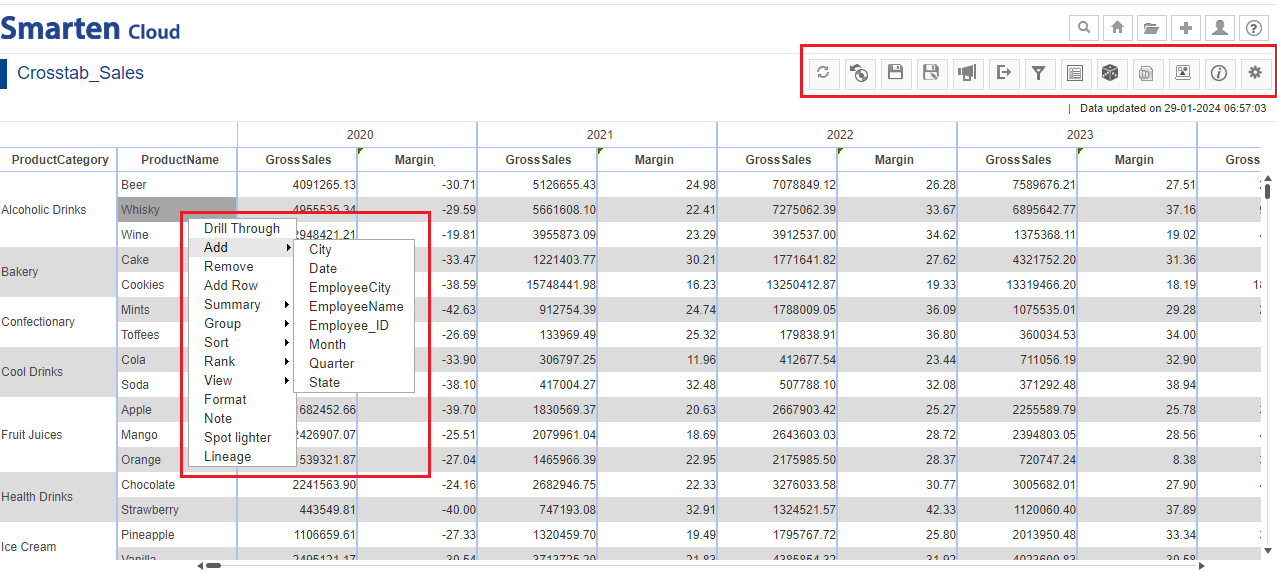Screen dimensions: 1277x573
Task: Open the repository folder icon
Action: tap(1152, 28)
